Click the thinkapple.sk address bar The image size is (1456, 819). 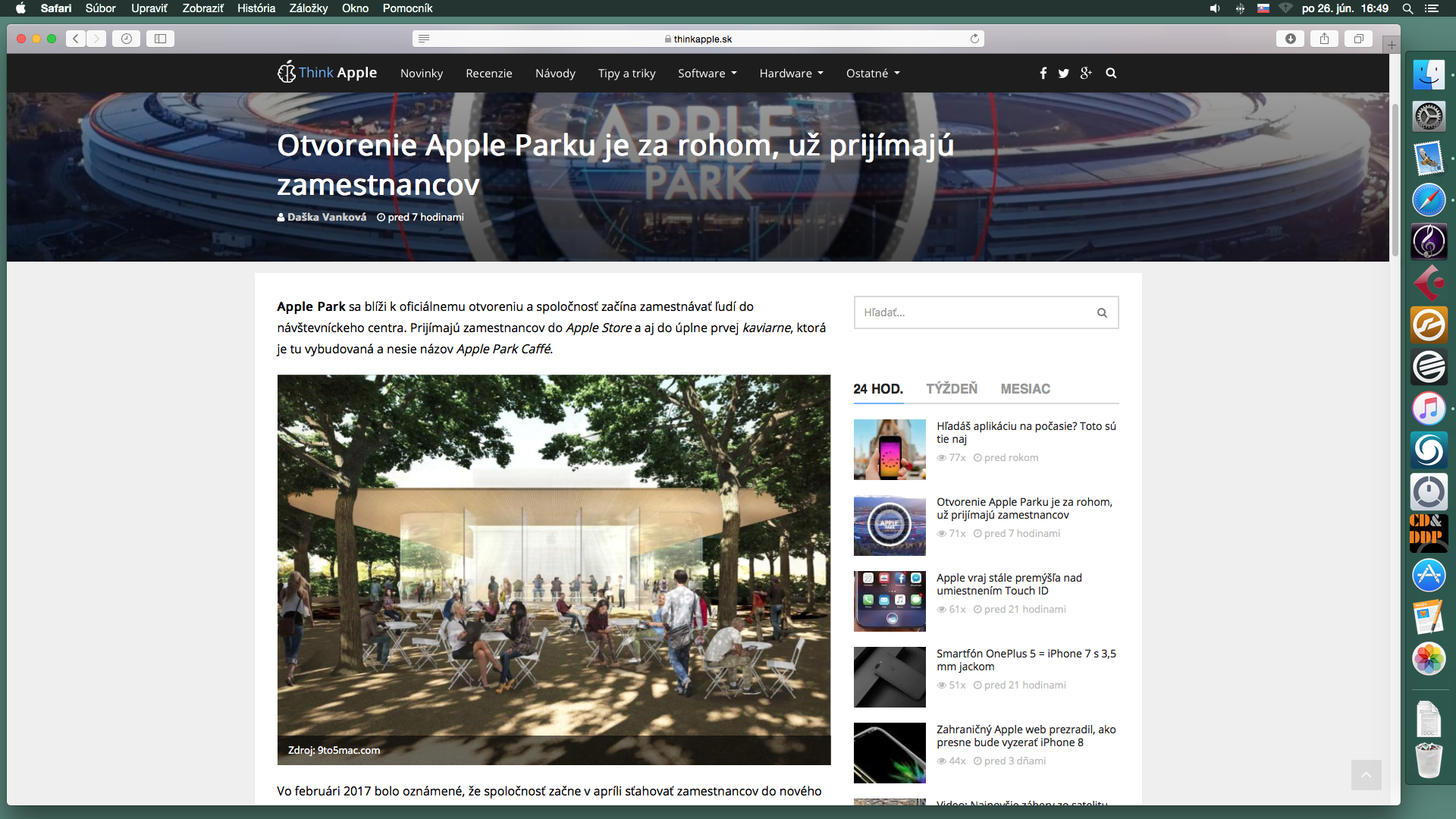pos(698,39)
